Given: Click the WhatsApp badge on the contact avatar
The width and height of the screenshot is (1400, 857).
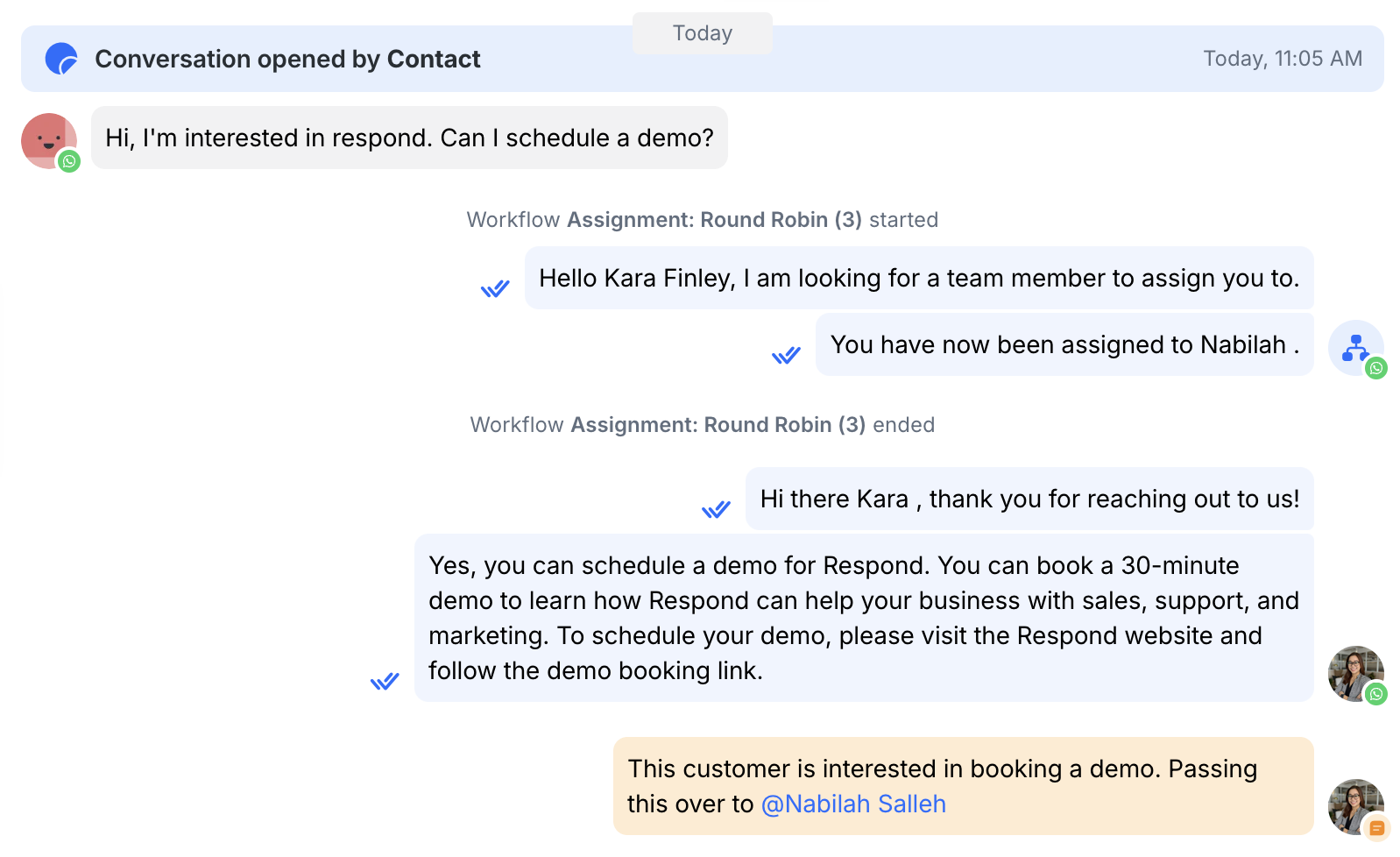Looking at the screenshot, I should coord(69,161).
